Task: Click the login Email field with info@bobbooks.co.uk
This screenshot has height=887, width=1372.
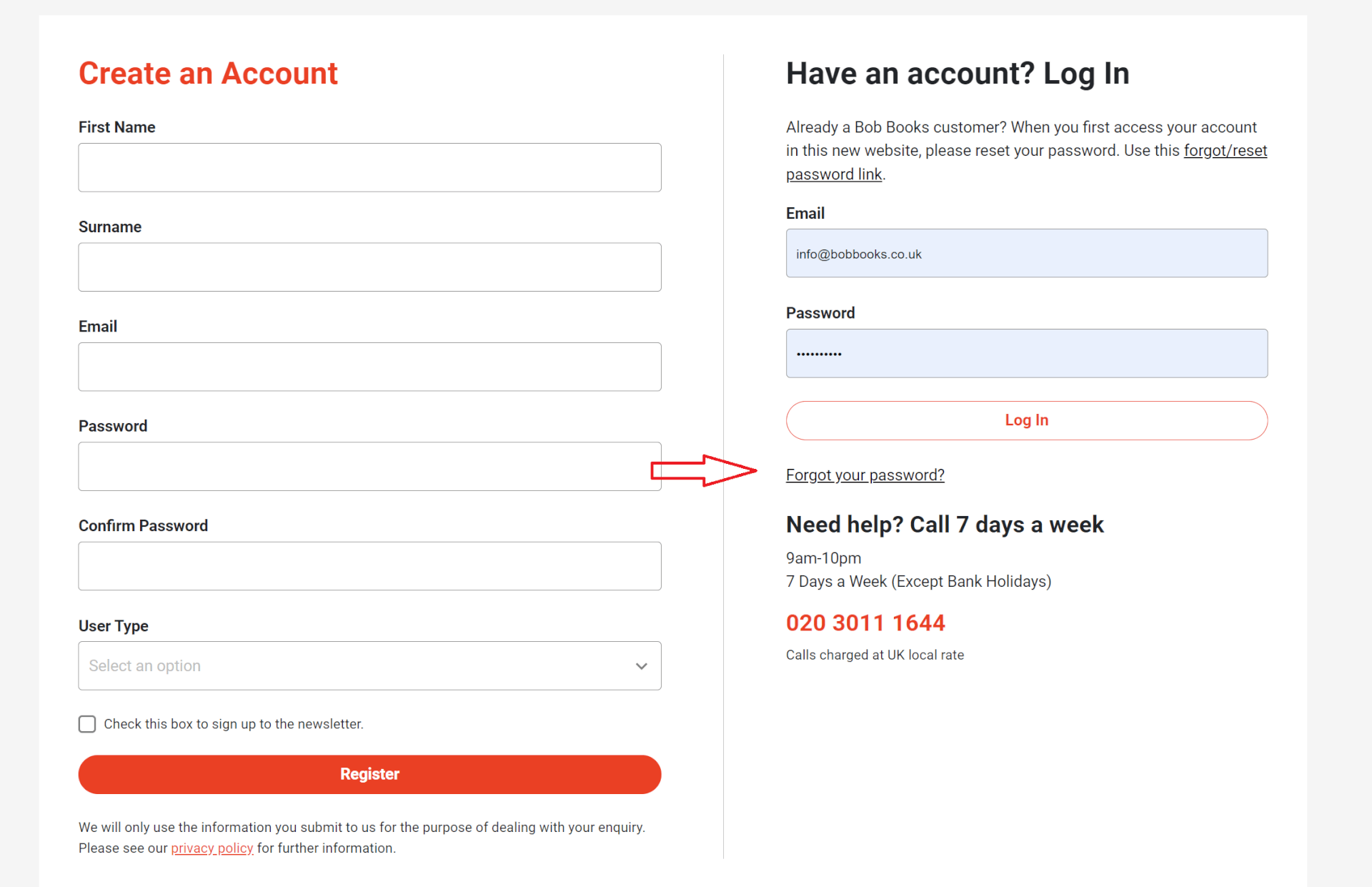Action: coord(1026,254)
